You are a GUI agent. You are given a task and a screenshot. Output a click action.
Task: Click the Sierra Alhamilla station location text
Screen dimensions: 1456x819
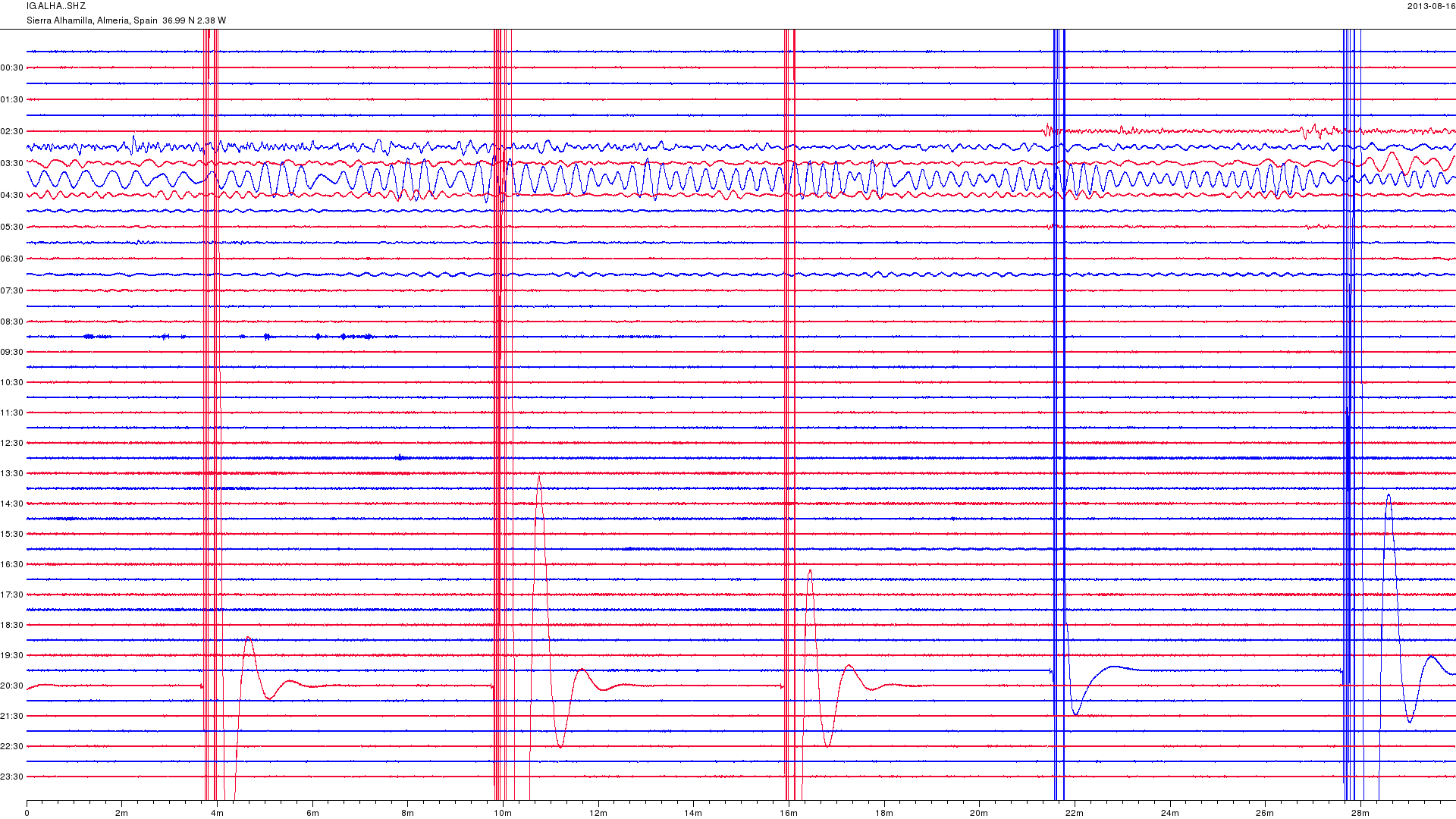click(126, 20)
